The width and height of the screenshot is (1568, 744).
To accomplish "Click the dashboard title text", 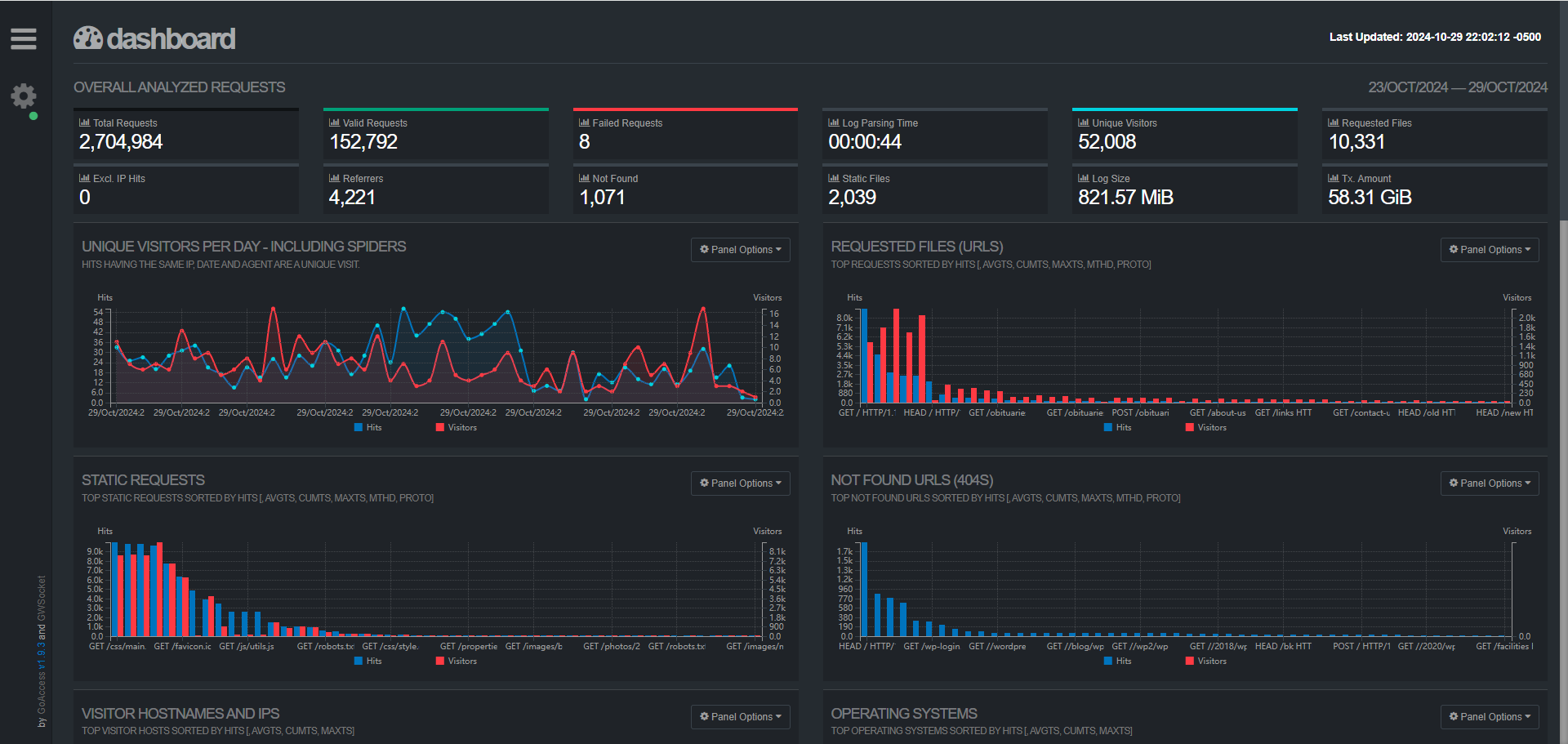I will click(171, 38).
